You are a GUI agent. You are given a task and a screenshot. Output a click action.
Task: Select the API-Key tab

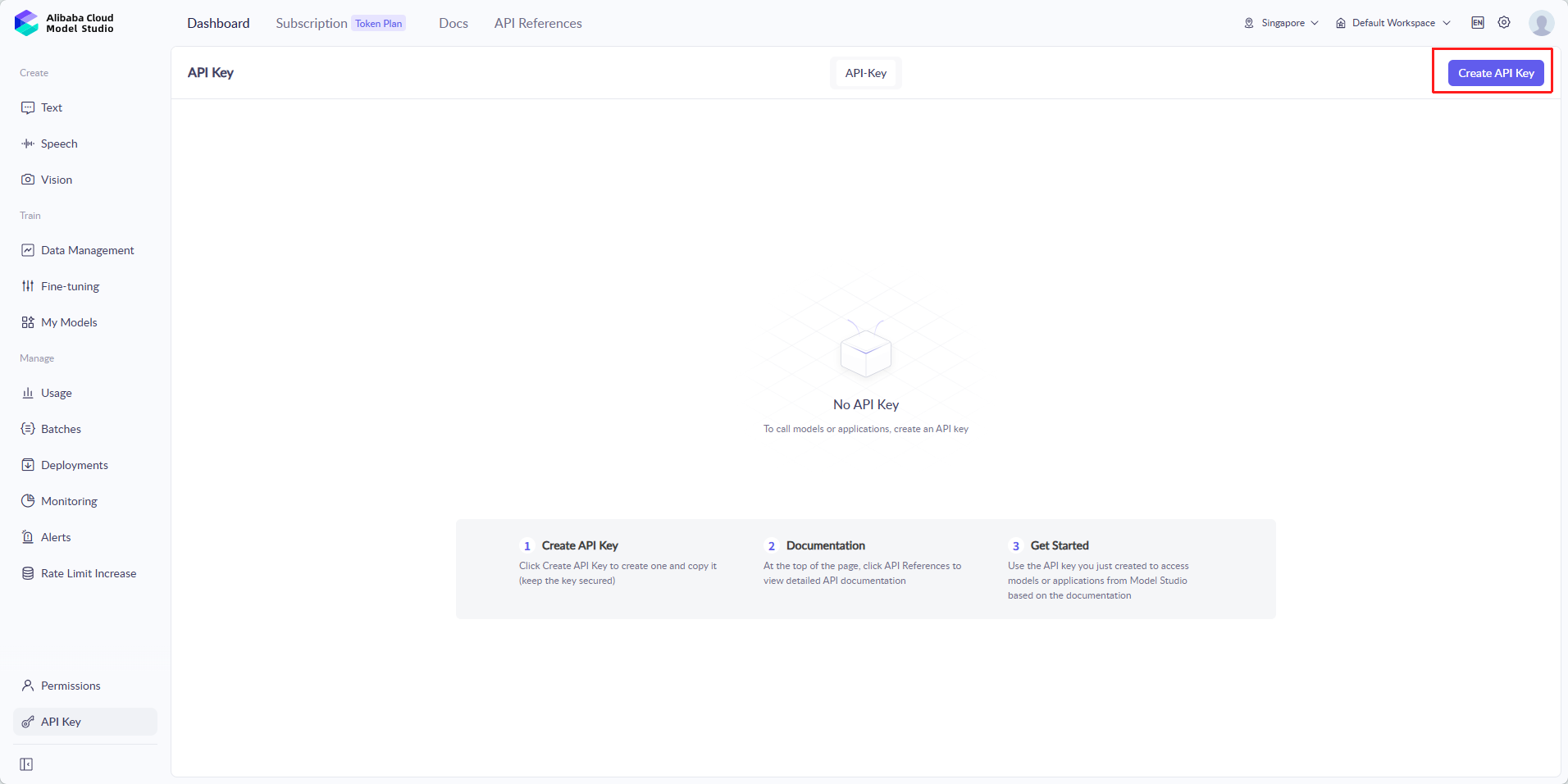click(866, 73)
